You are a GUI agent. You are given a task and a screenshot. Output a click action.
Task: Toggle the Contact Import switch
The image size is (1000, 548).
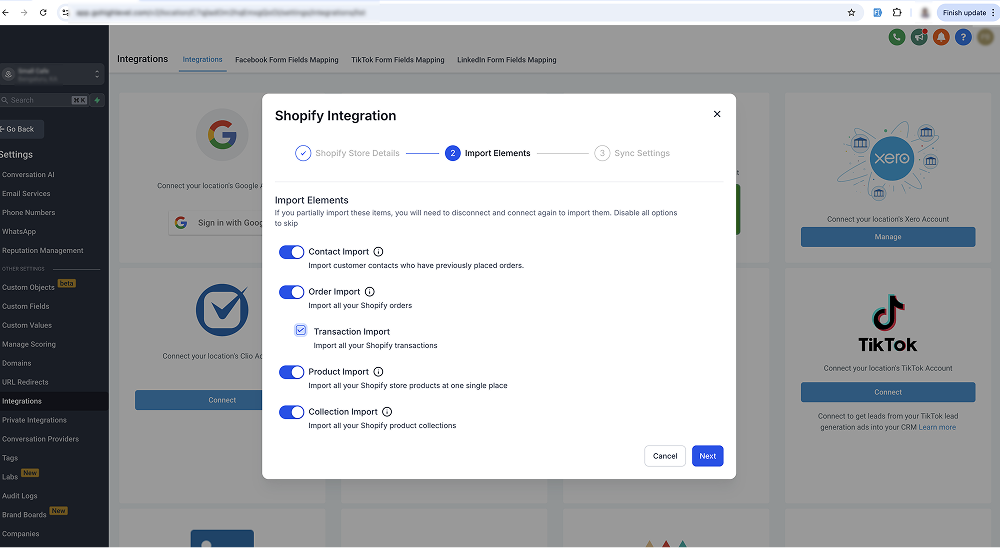point(291,252)
